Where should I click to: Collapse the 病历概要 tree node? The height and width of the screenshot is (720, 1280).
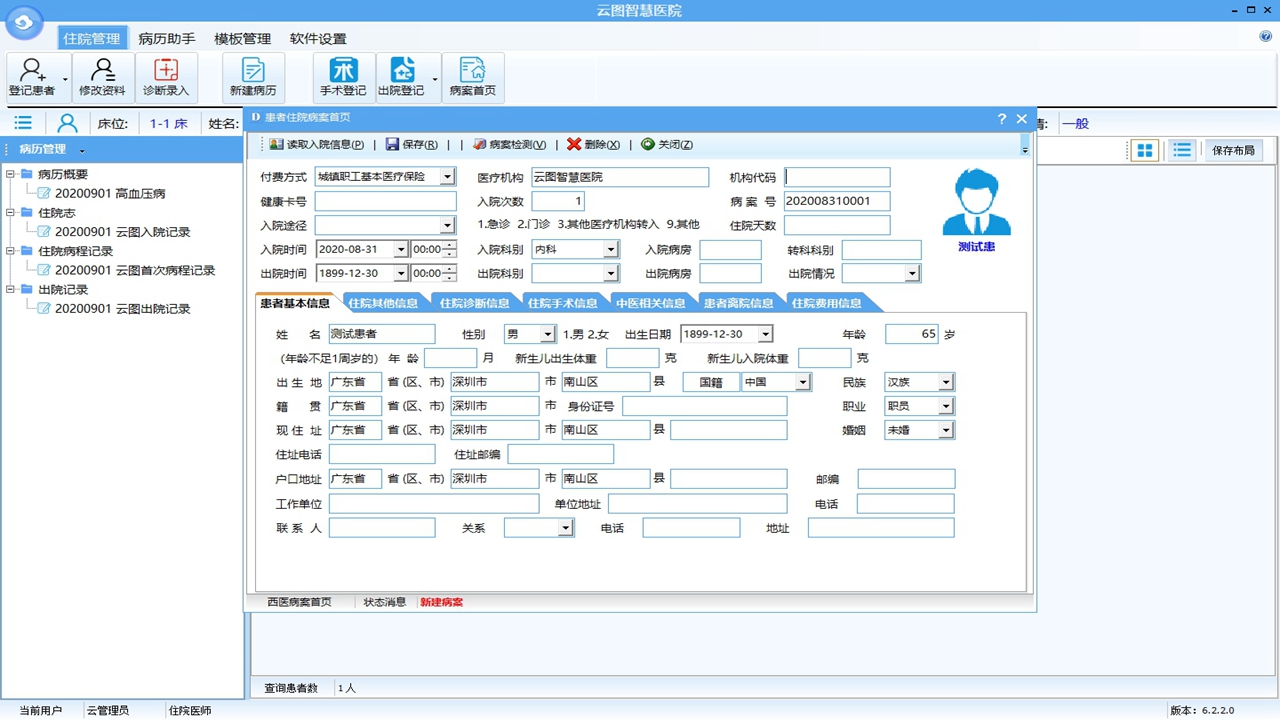tap(11, 175)
